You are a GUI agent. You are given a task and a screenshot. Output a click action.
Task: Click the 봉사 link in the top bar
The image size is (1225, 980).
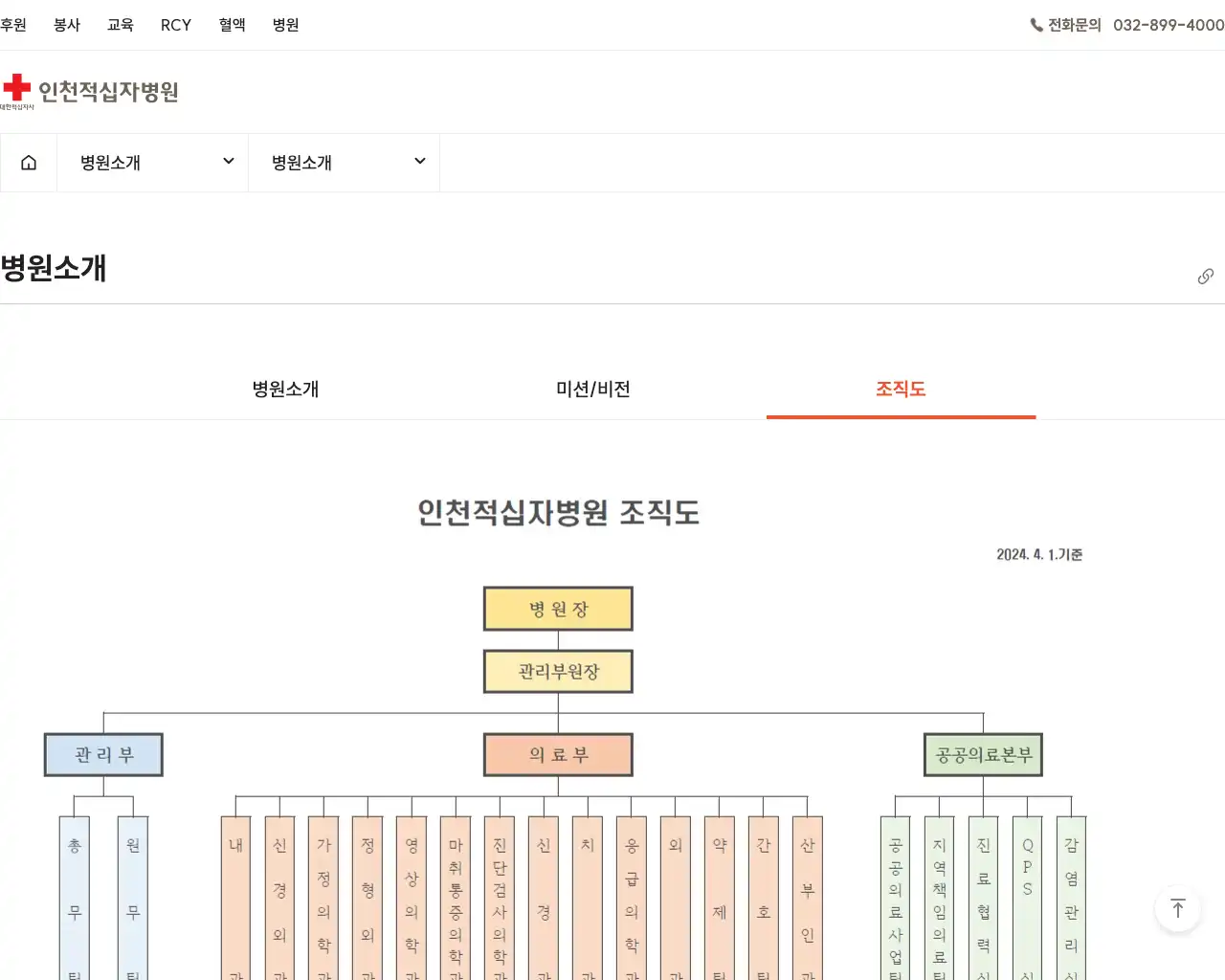point(67,26)
